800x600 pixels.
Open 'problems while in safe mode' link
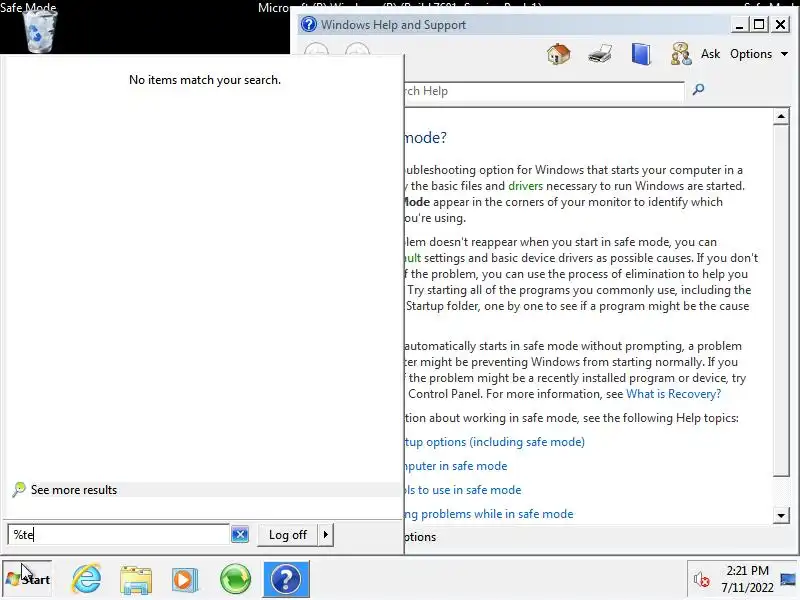click(489, 514)
